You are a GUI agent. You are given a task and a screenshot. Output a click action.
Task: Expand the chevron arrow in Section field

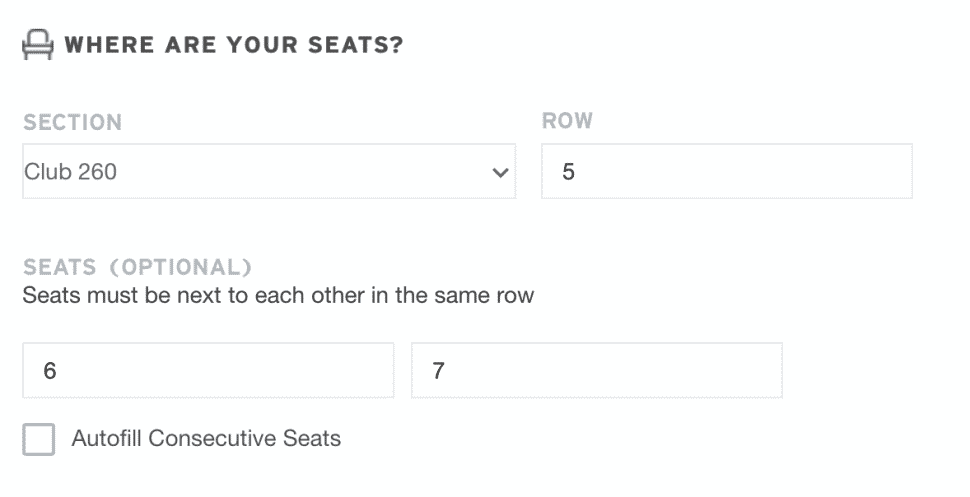tap(500, 173)
